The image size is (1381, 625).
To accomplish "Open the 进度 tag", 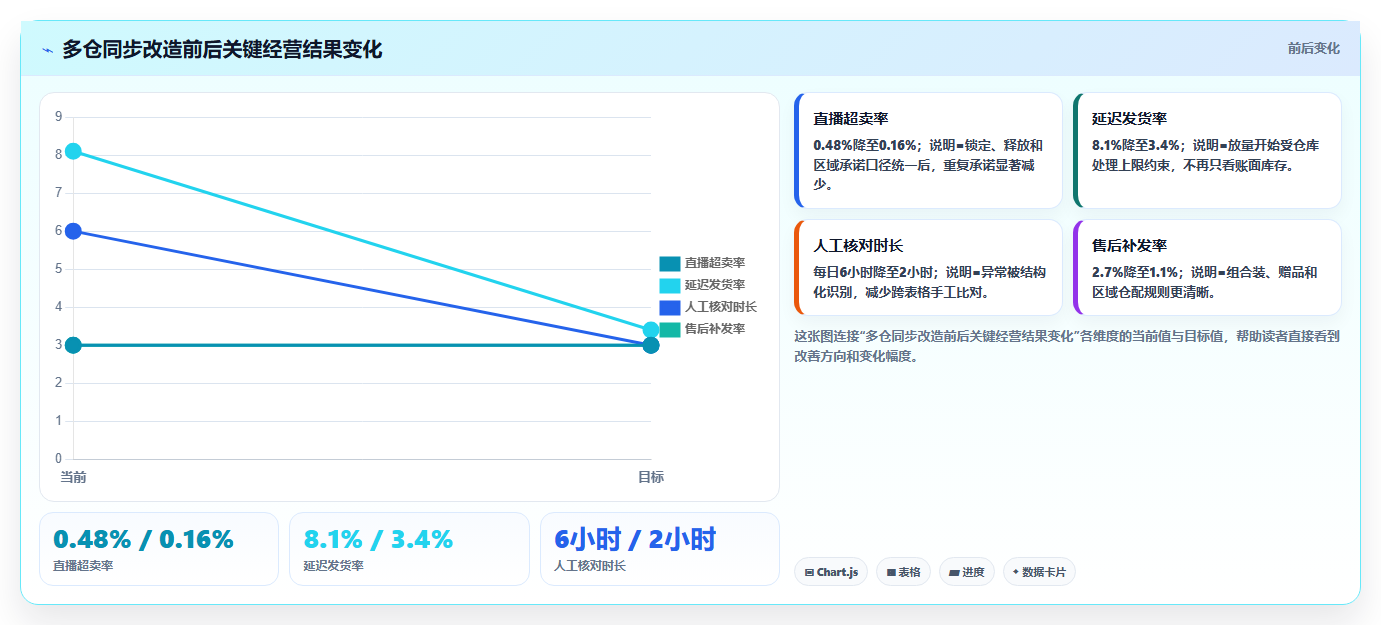I will click(967, 572).
